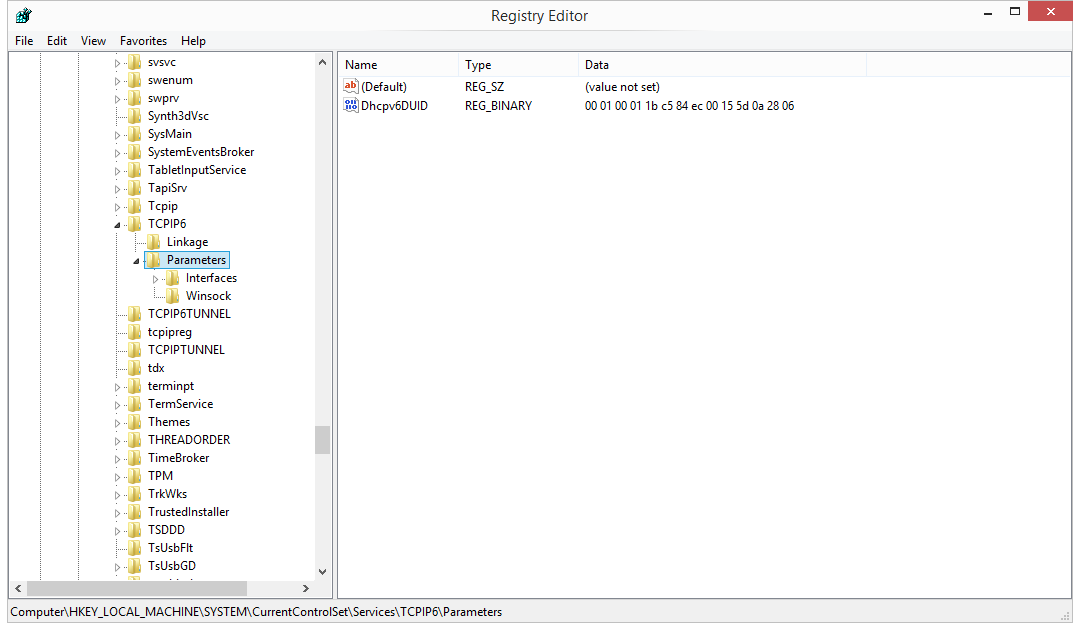The image size is (1080, 630).
Task: Click the ab icon next to (Default)
Action: pyautogui.click(x=351, y=87)
